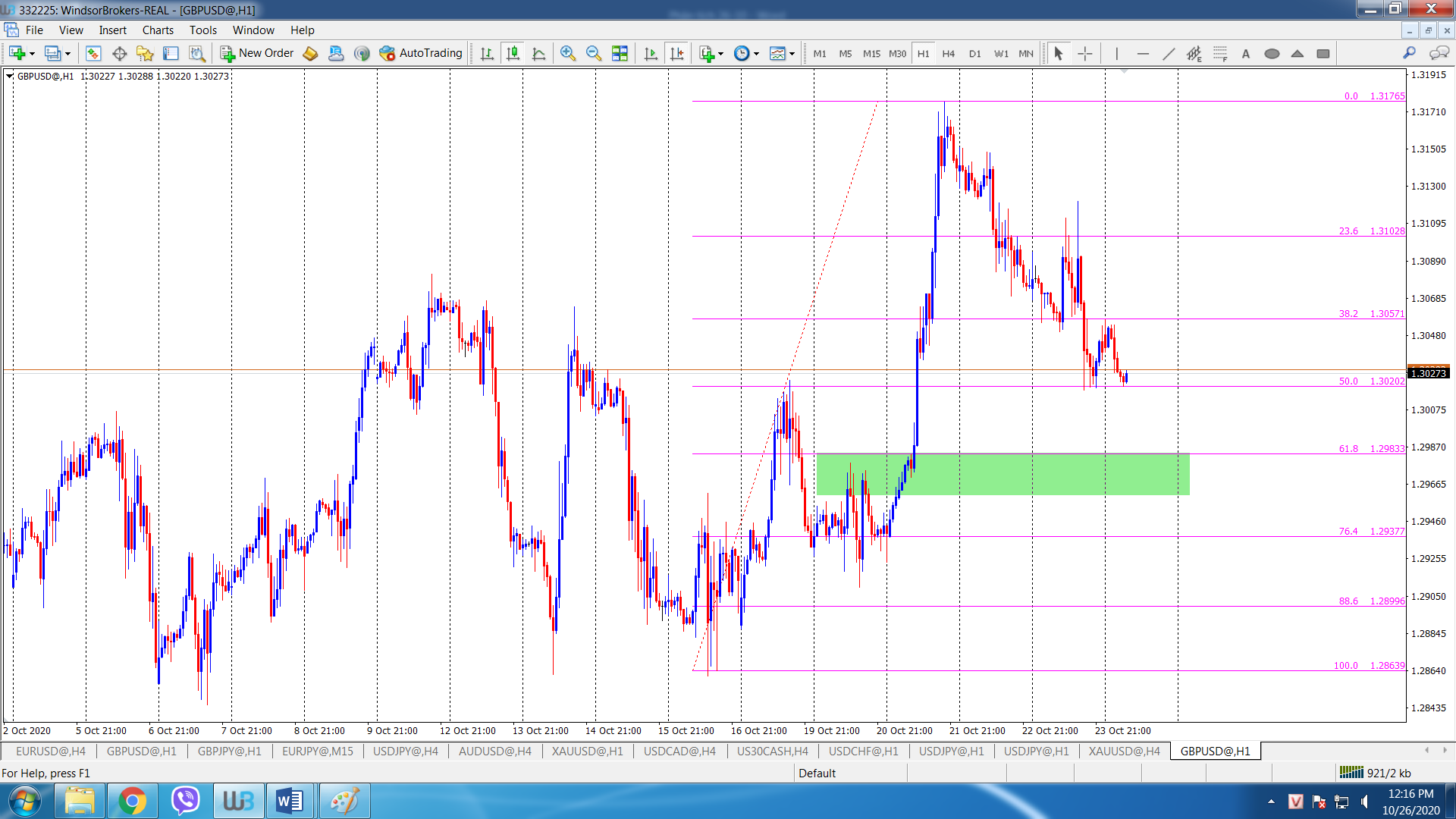Screen dimensions: 1456x819
Task: Open the Data Window crosshair-circle icon
Action: click(x=119, y=53)
